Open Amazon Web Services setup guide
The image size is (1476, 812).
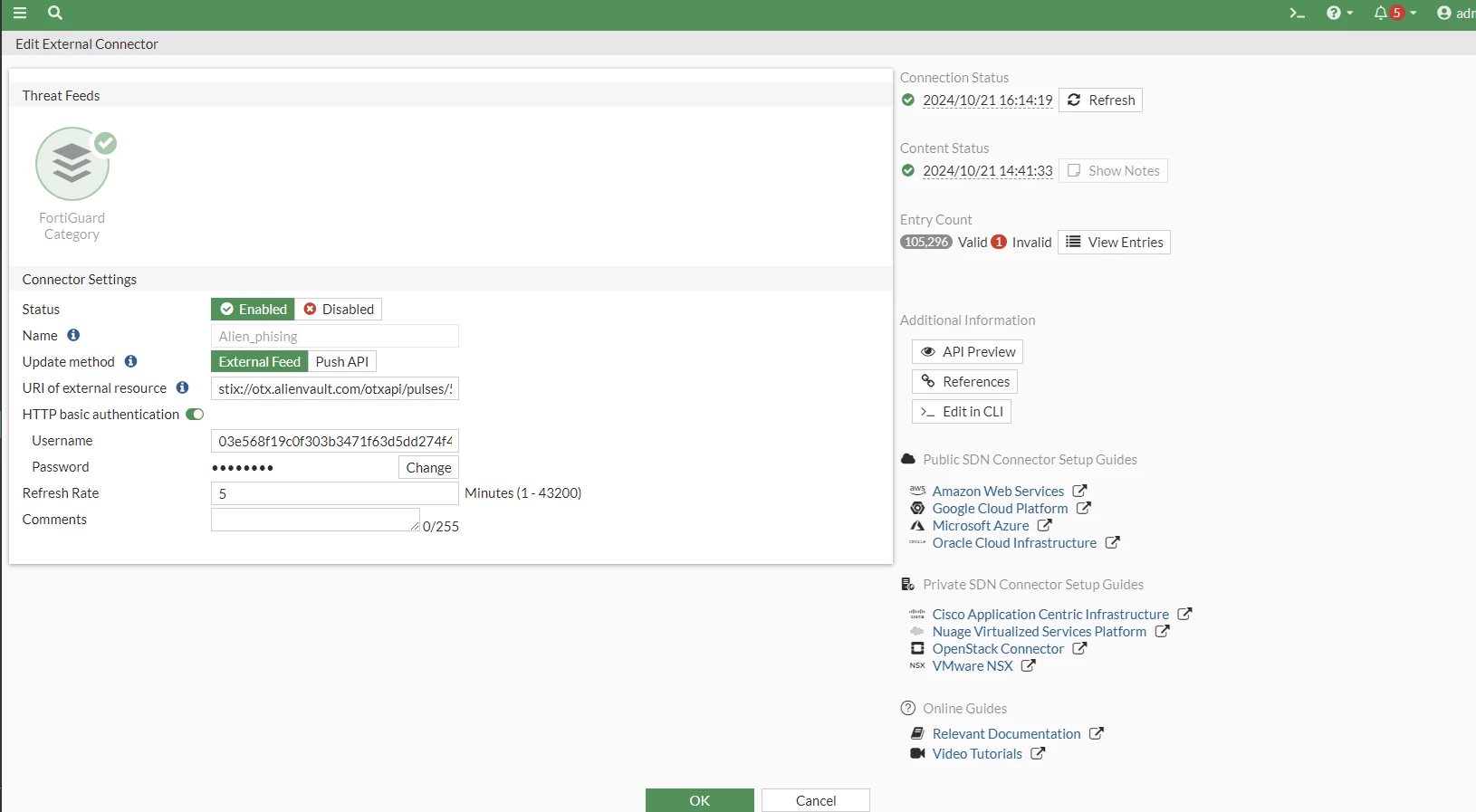(998, 491)
